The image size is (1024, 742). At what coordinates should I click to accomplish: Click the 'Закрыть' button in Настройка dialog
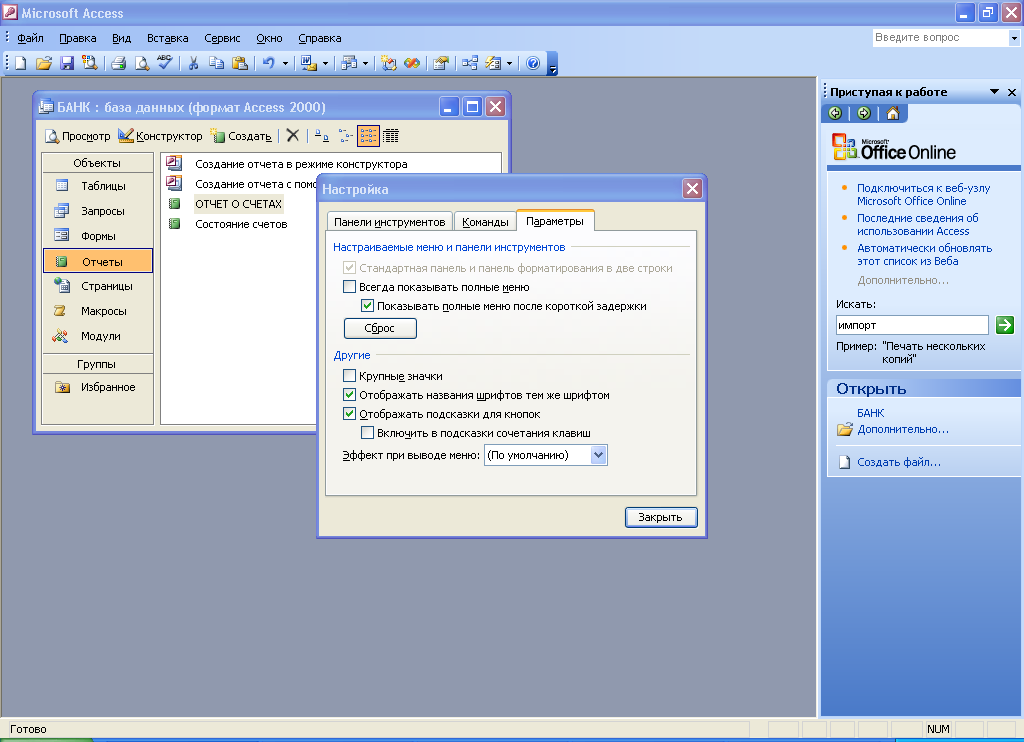[660, 517]
